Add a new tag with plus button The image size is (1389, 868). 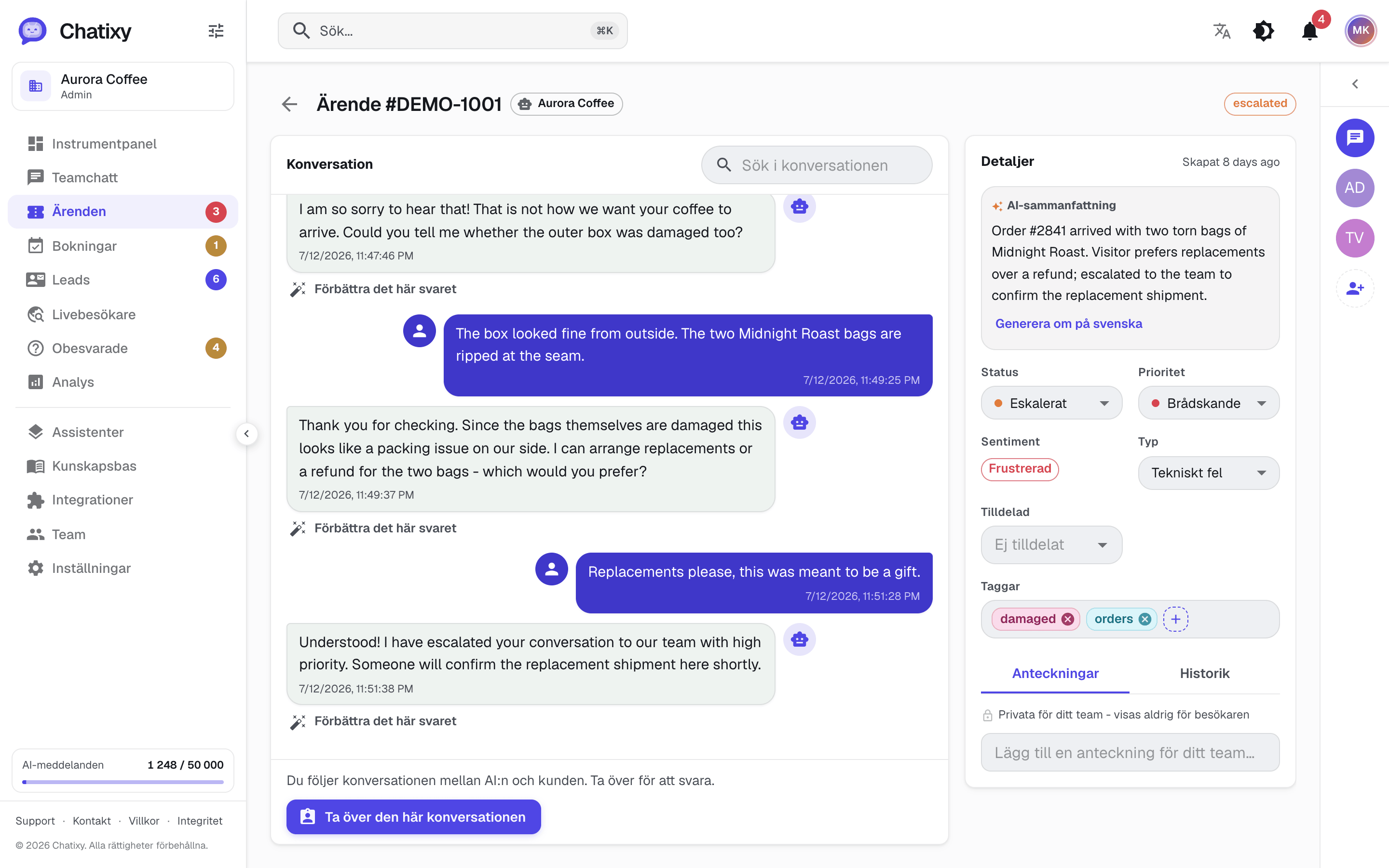point(1175,619)
